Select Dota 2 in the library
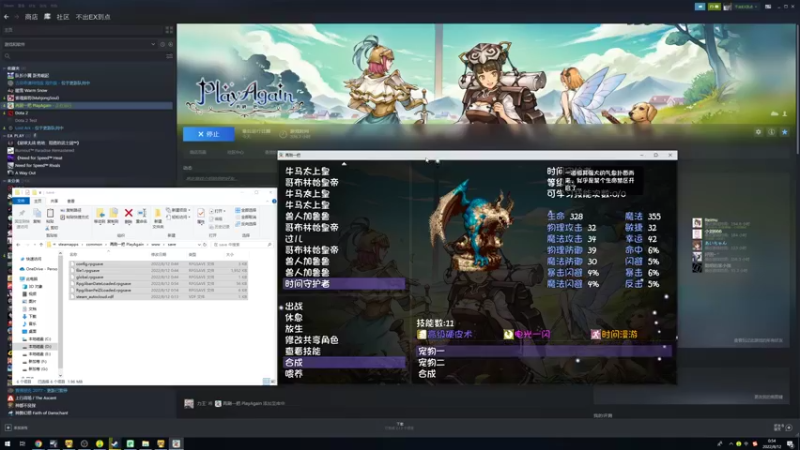The width and height of the screenshot is (800, 450). pos(21,113)
